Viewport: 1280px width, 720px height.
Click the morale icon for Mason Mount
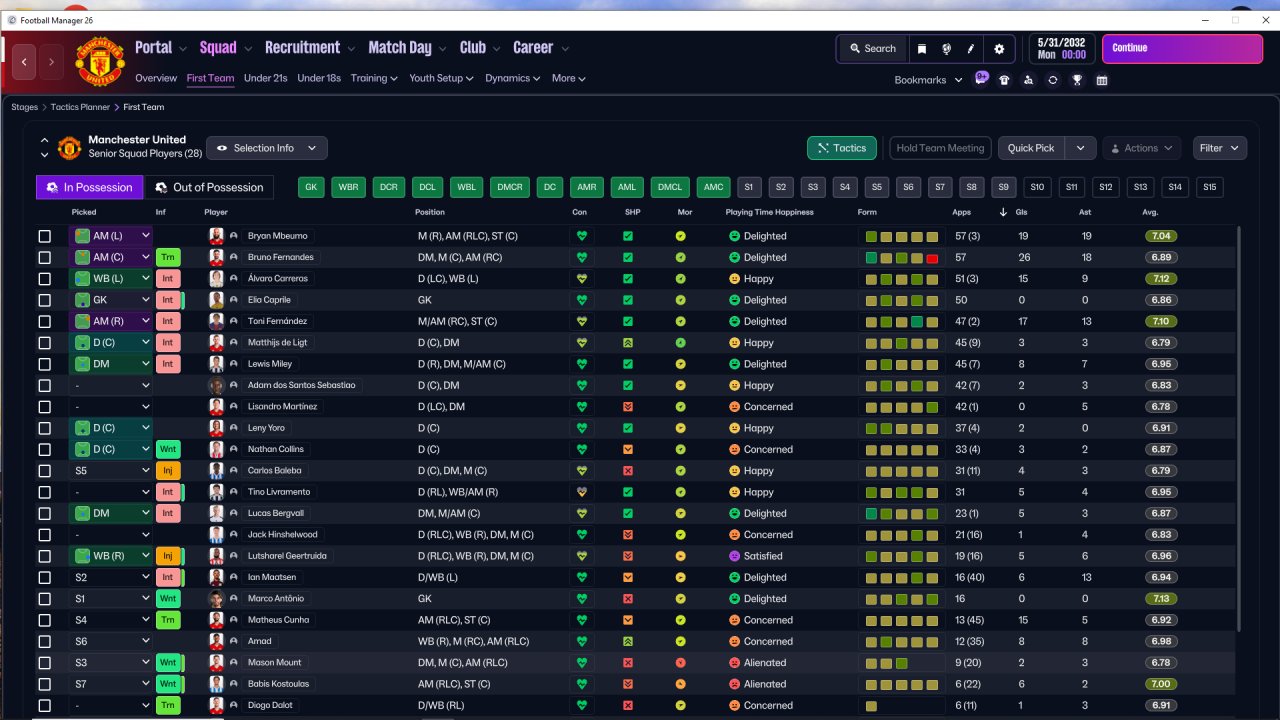pos(681,662)
